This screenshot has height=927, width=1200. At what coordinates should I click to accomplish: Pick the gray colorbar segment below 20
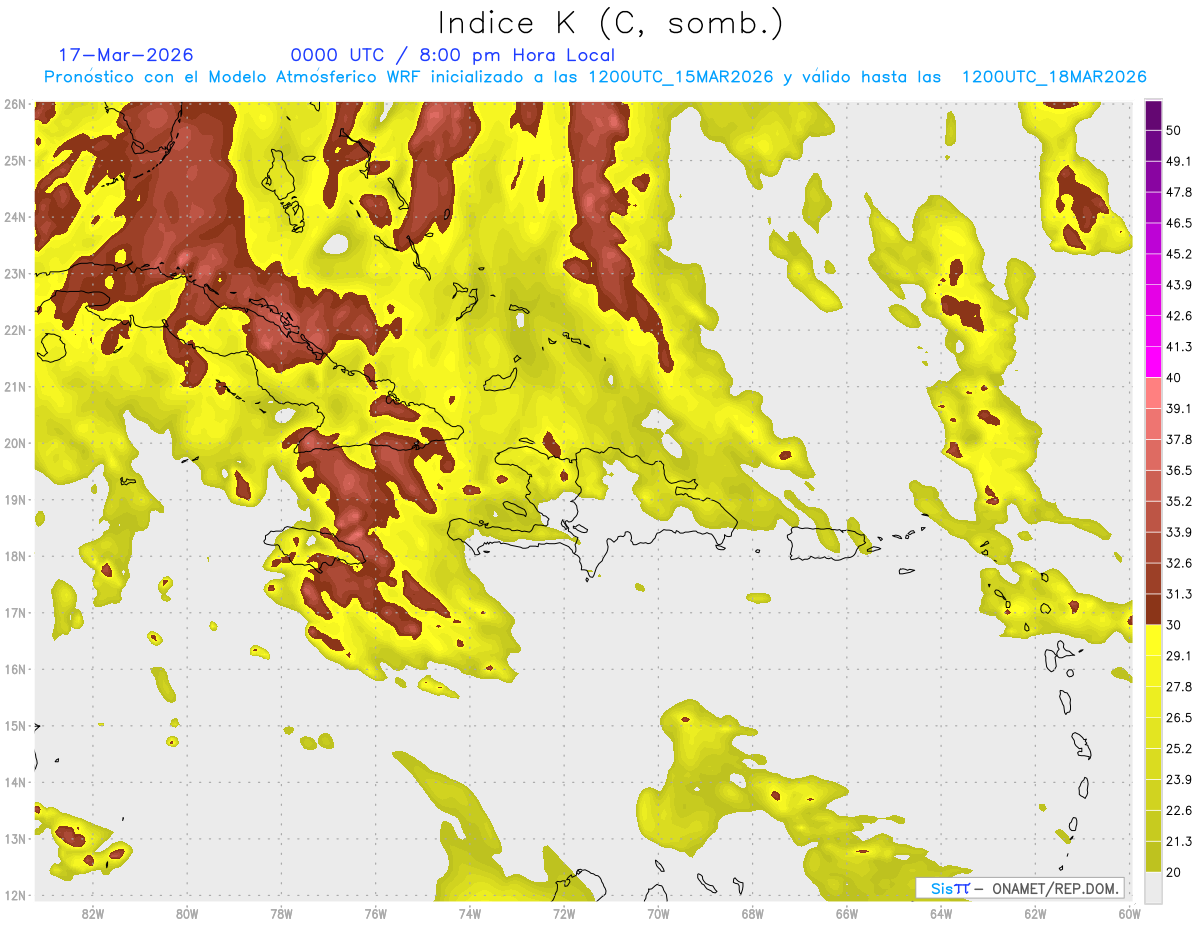tap(1153, 887)
